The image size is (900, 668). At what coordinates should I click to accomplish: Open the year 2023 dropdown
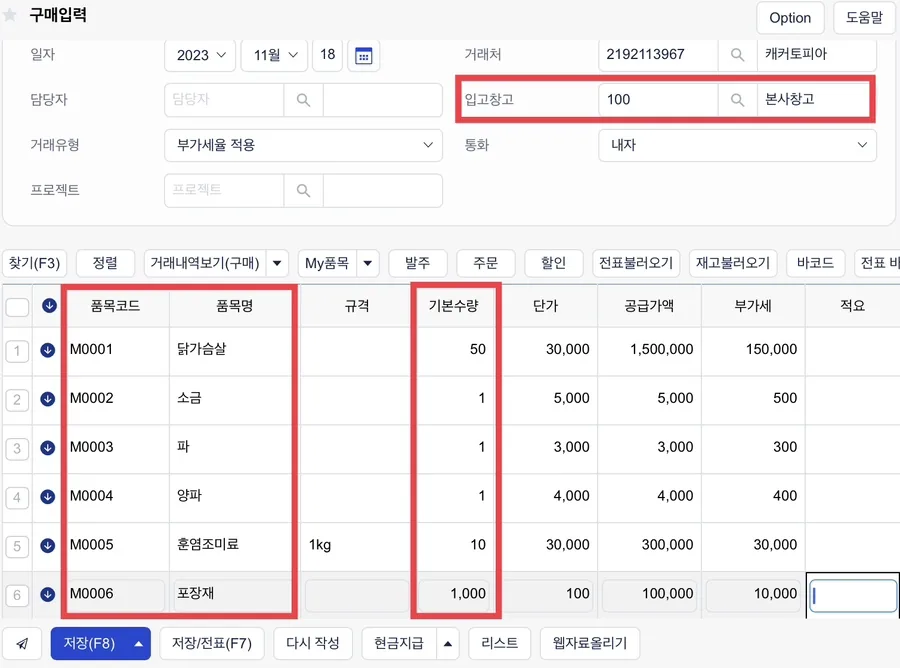point(200,56)
